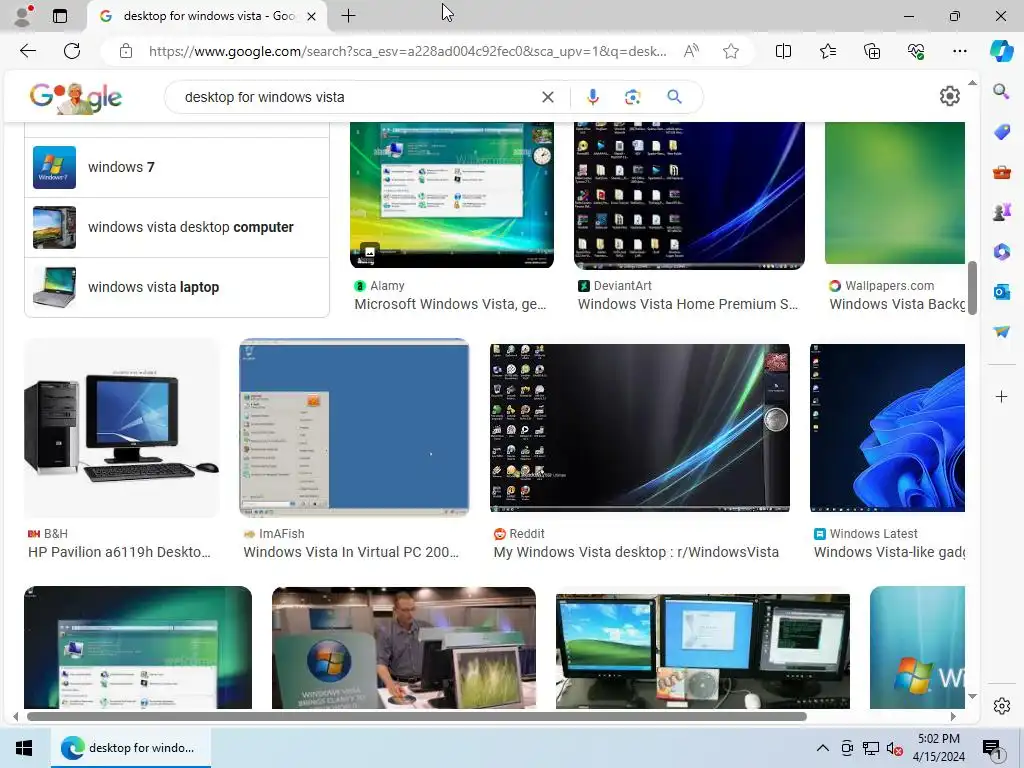Open Alamy Microsoft Windows Vista image
Screen dimensions: 1024x768
tap(452, 195)
